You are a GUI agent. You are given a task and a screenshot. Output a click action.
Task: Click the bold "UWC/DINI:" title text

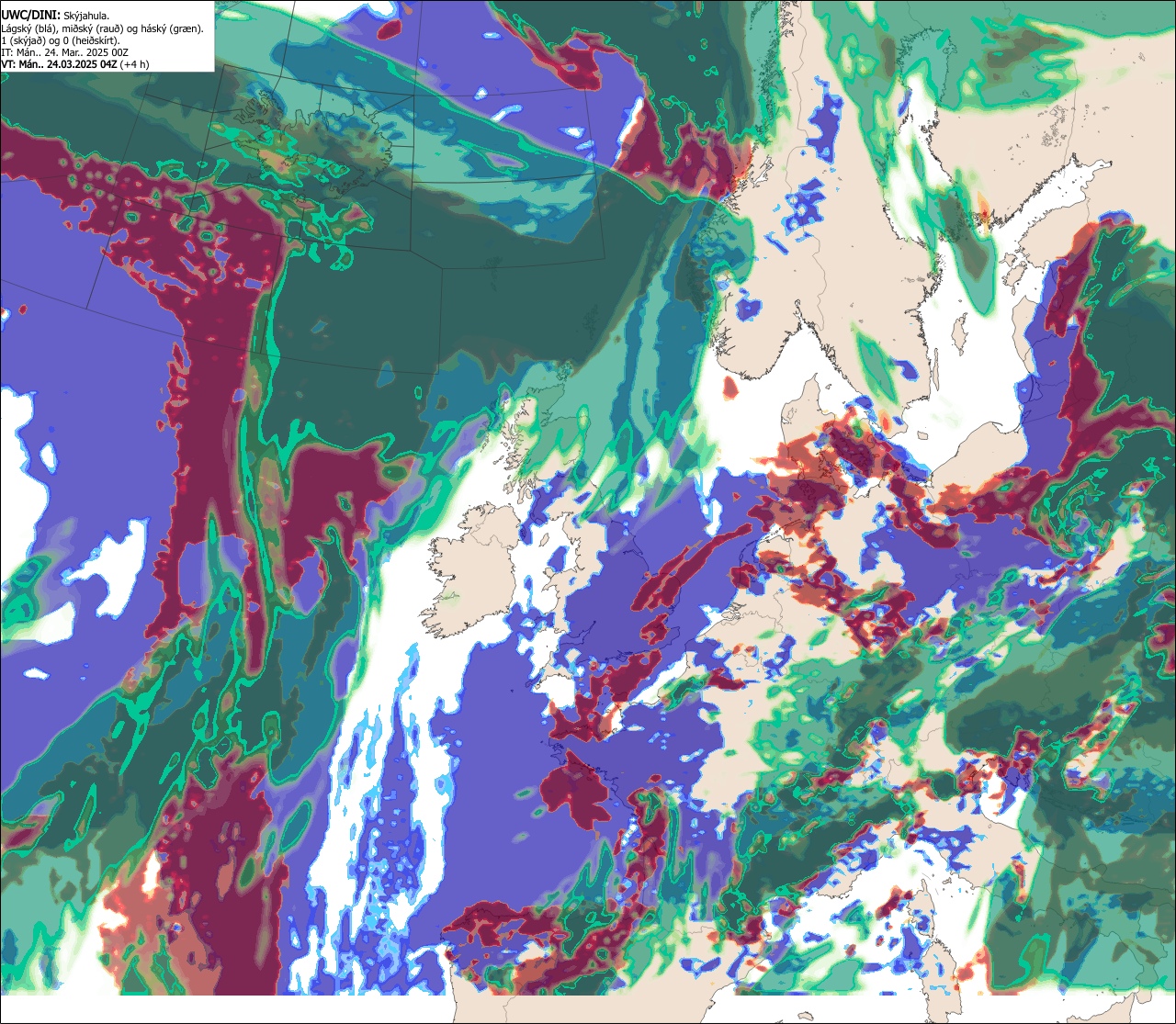point(31,16)
